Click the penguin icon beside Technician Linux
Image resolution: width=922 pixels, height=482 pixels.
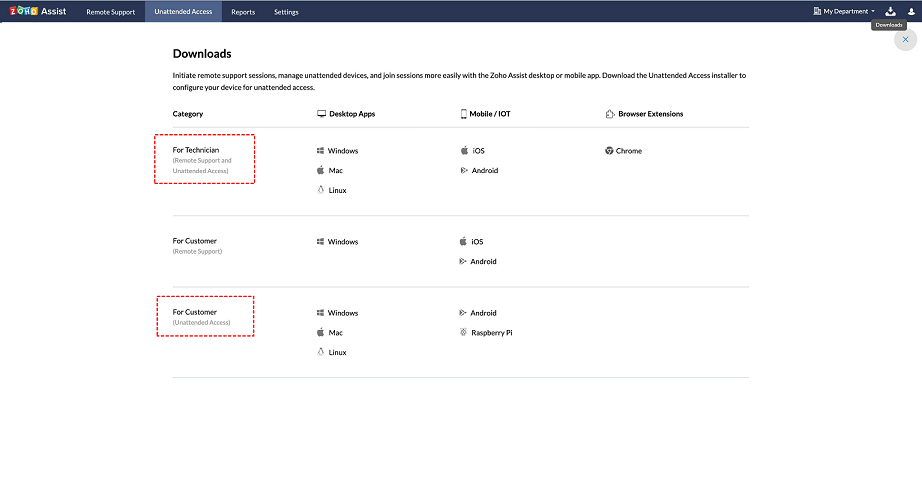pos(320,190)
